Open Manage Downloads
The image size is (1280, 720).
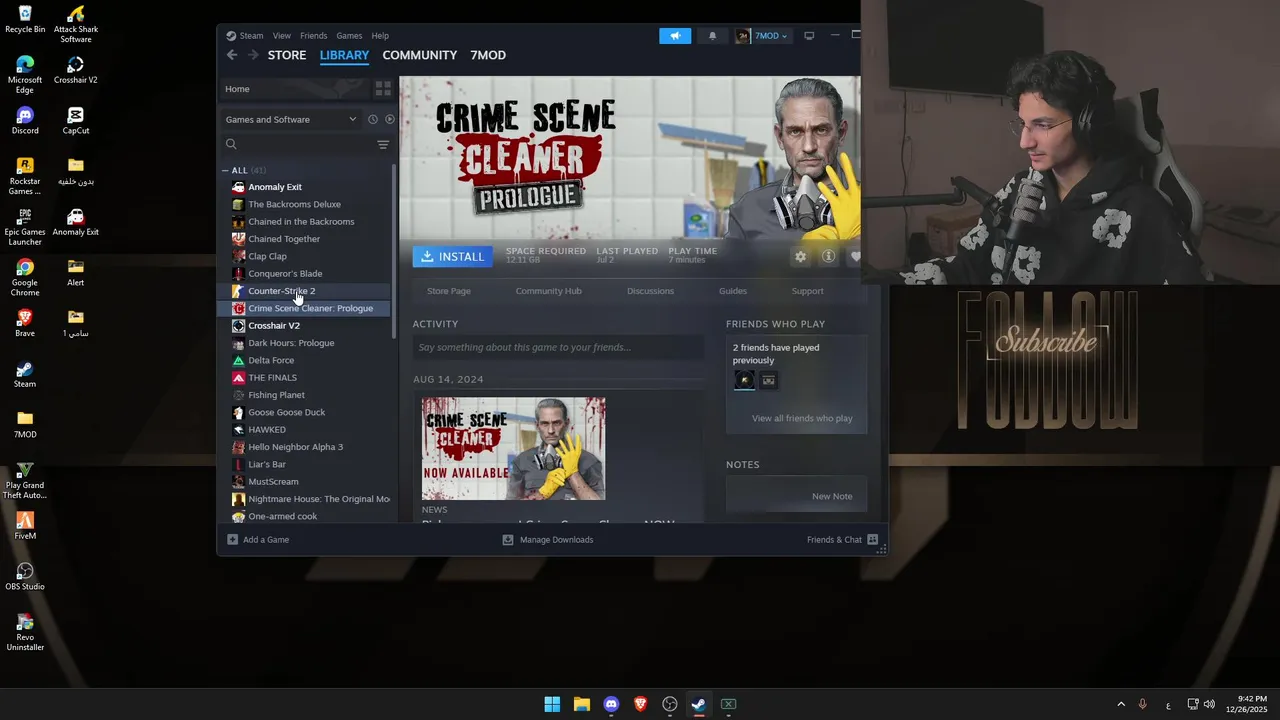(x=548, y=540)
